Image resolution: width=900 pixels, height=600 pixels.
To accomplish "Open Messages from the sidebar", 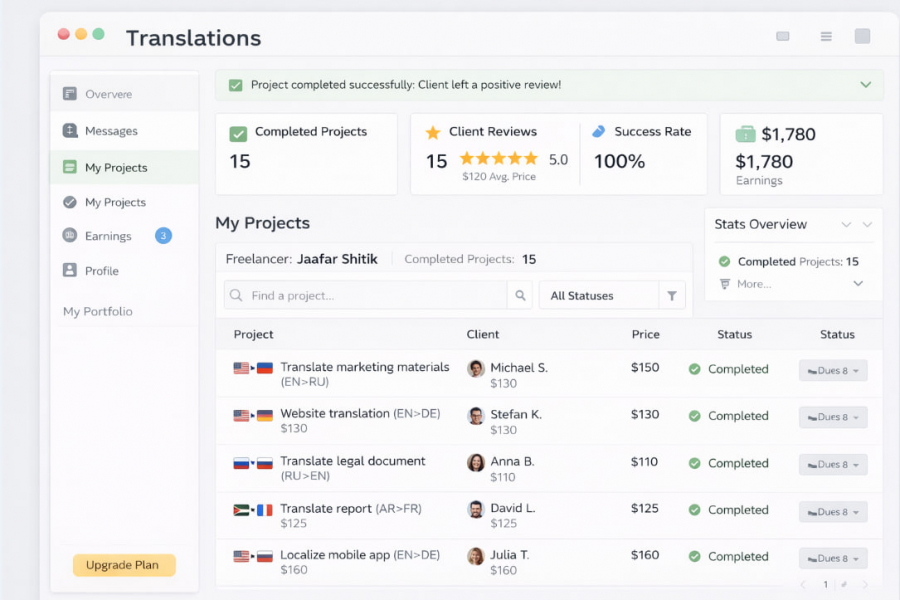I will click(111, 131).
